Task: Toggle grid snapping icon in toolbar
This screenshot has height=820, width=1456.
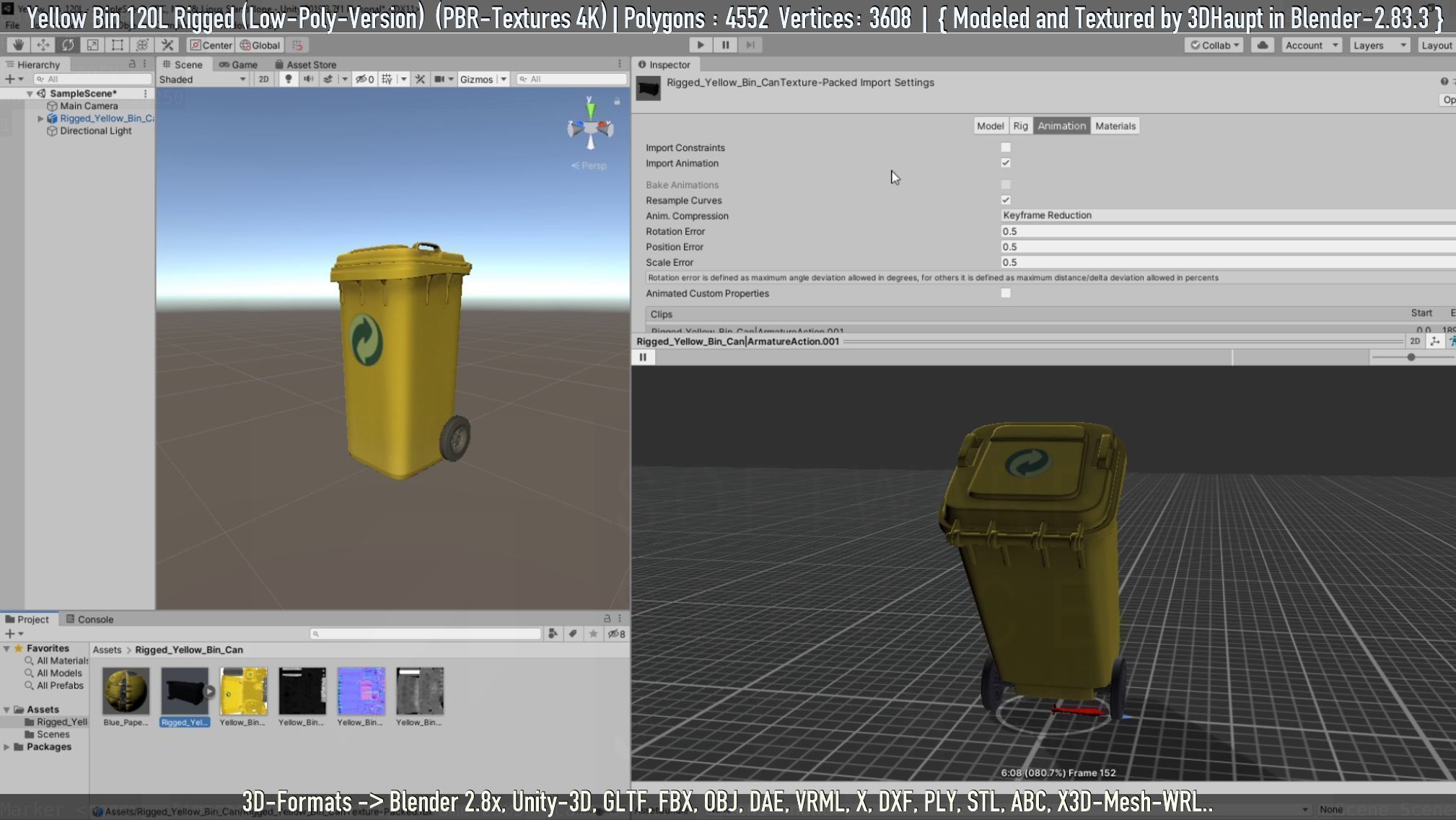Action: coord(297,45)
